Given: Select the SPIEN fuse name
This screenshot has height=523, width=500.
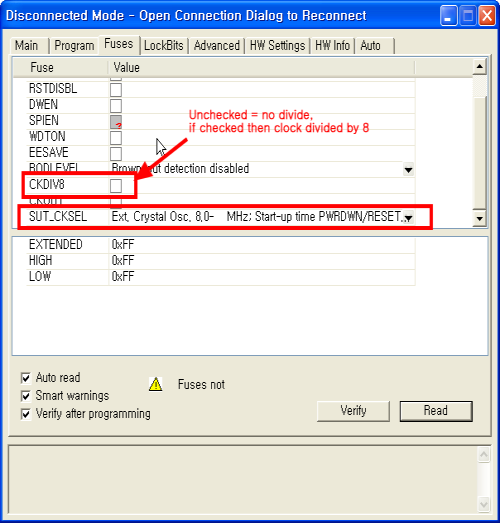Looking at the screenshot, I should point(44,121).
